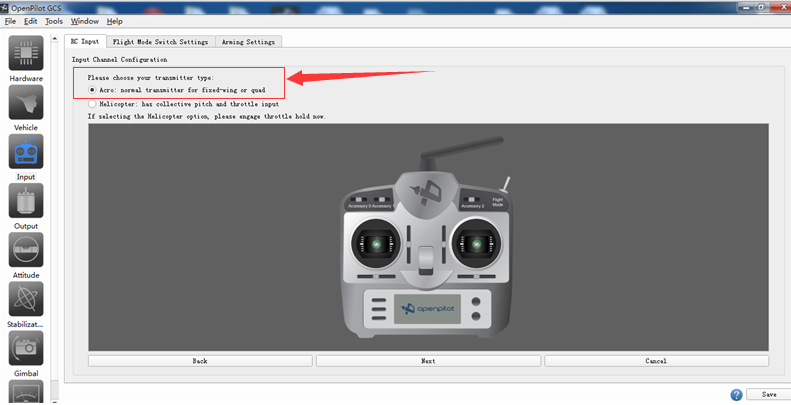Select Acro transmitter type radio button
This screenshot has height=405, width=791.
point(92,90)
